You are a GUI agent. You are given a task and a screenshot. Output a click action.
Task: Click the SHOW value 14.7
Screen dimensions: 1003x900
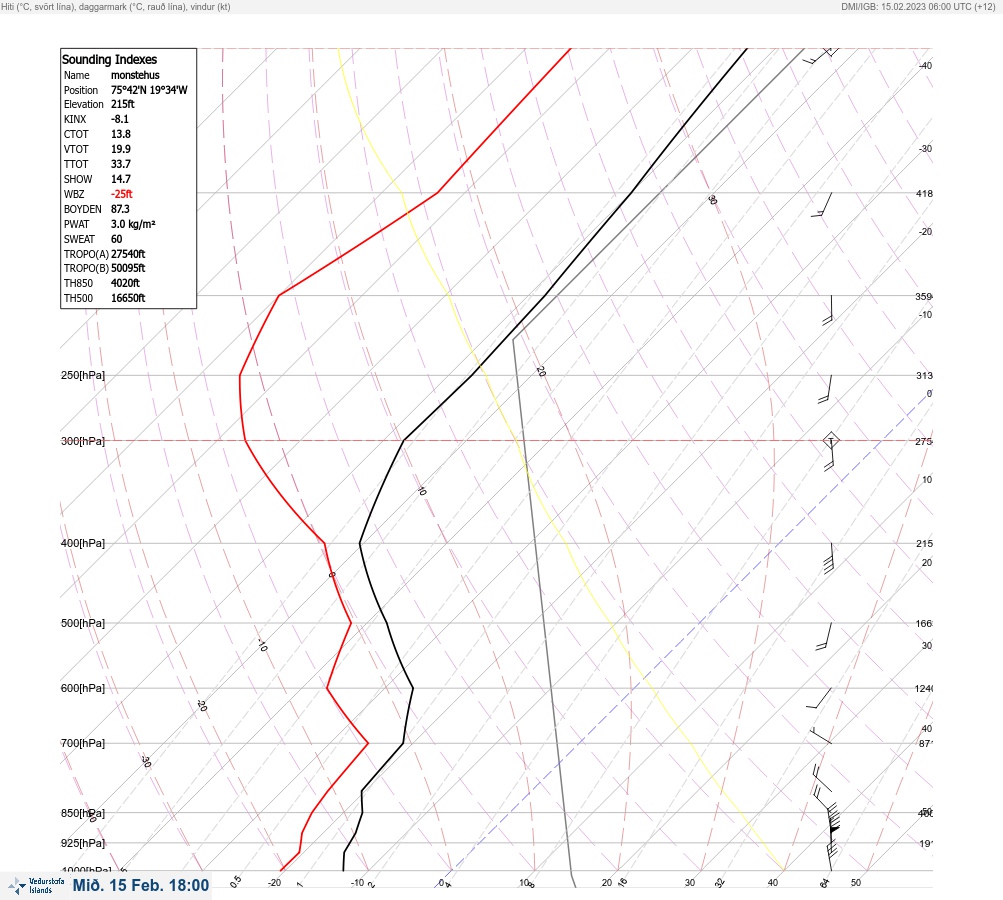120,179
